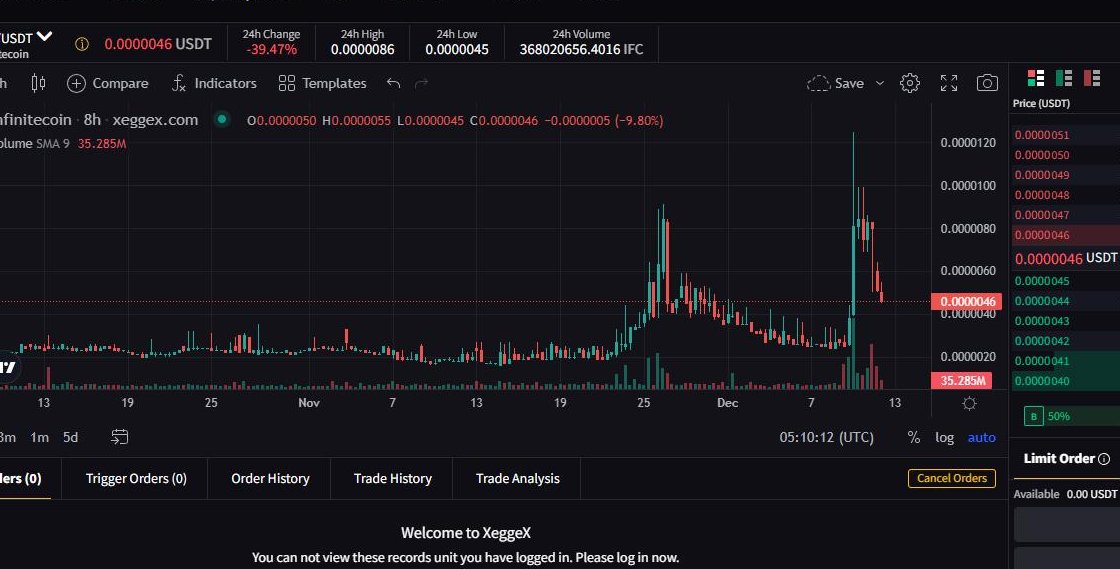Switch to Trade Analysis tab
This screenshot has height=569, width=1120.
click(517, 478)
